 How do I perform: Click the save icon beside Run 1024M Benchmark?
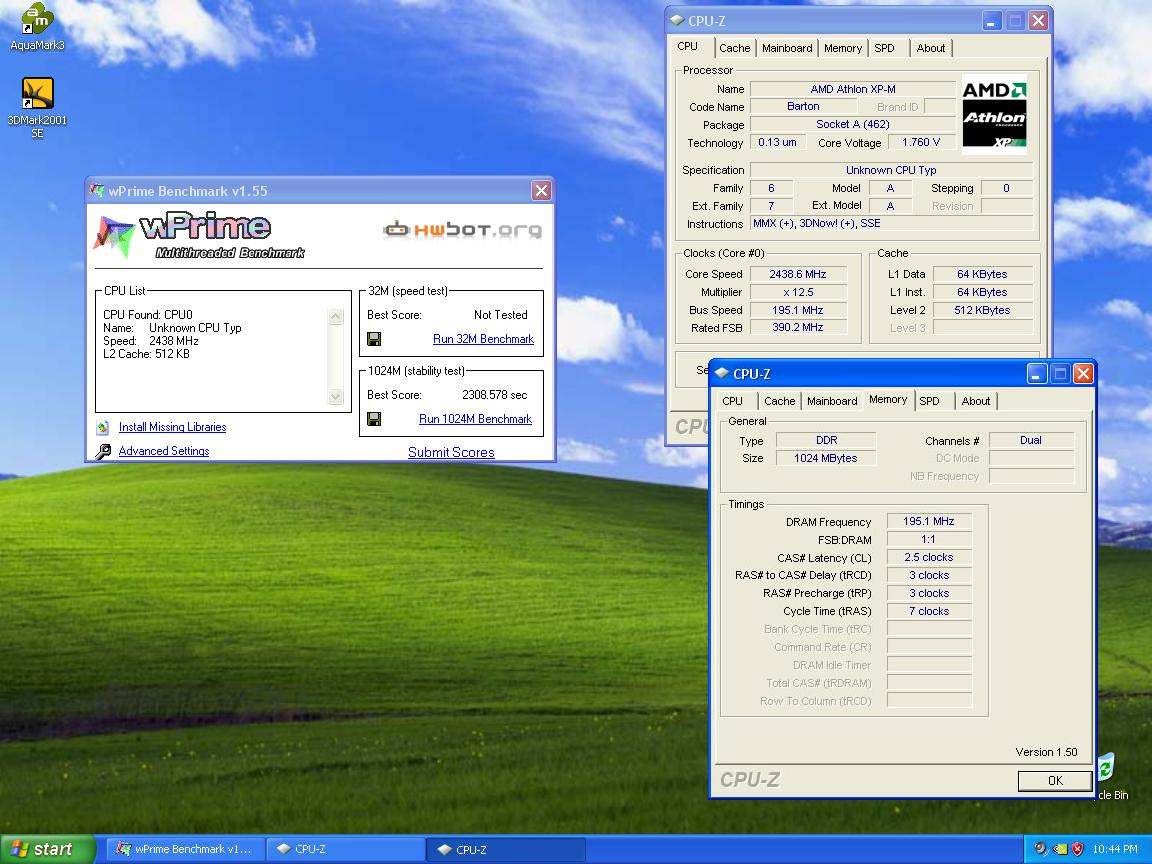[374, 419]
